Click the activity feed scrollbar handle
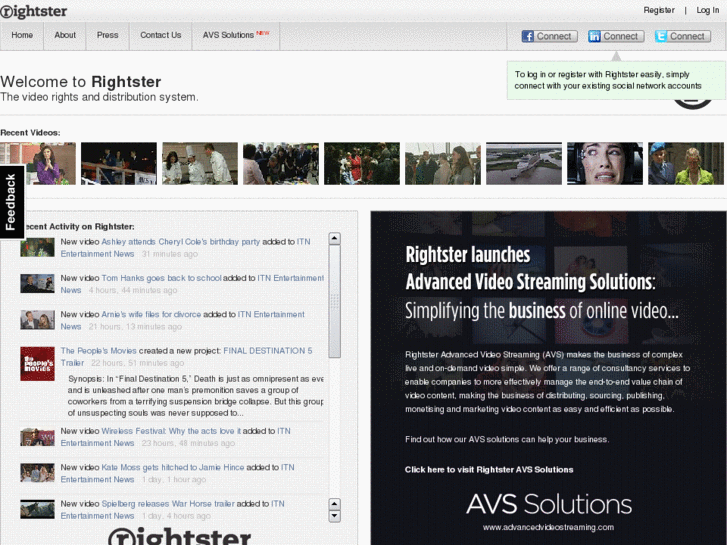Screen dimensions: 727x545 334,301
